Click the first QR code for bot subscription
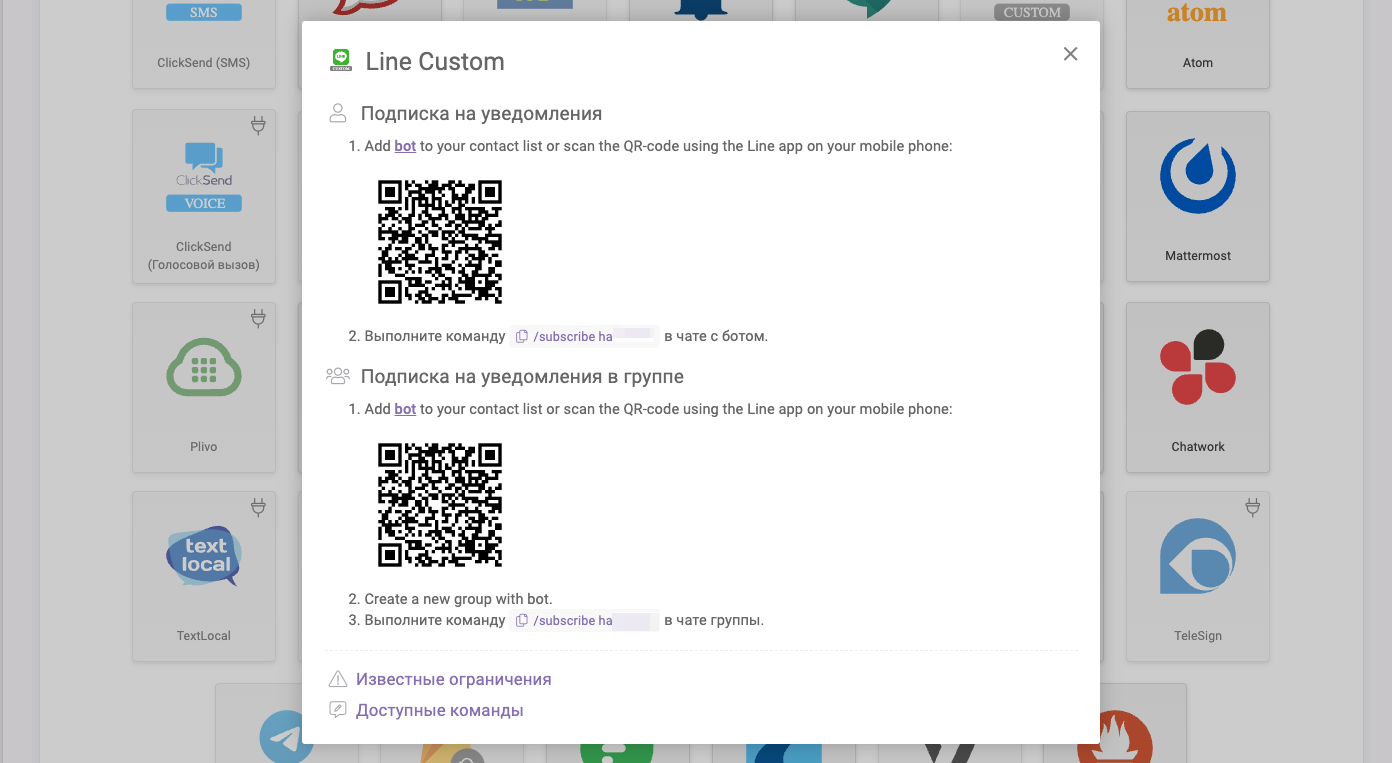Viewport: 1392px width, 763px height. 440,242
